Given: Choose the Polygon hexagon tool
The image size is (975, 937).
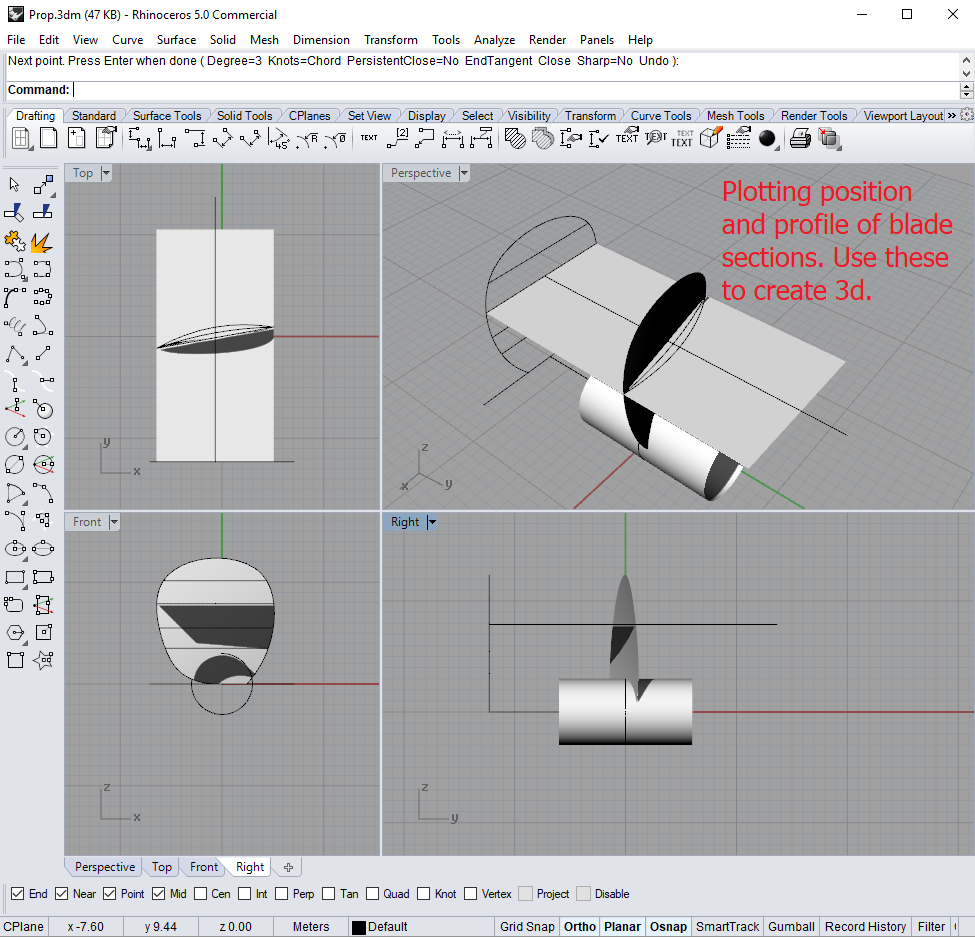Looking at the screenshot, I should pyautogui.click(x=14, y=632).
